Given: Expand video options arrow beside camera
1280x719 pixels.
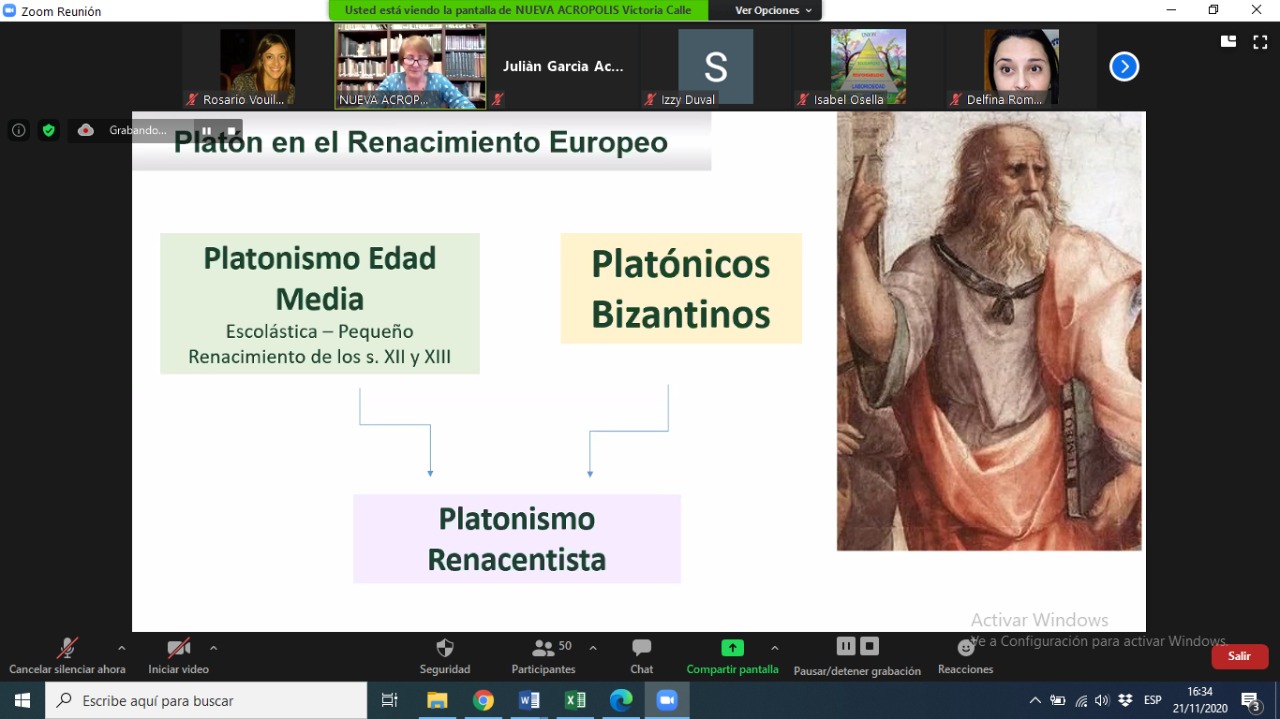Looking at the screenshot, I should tap(213, 647).
